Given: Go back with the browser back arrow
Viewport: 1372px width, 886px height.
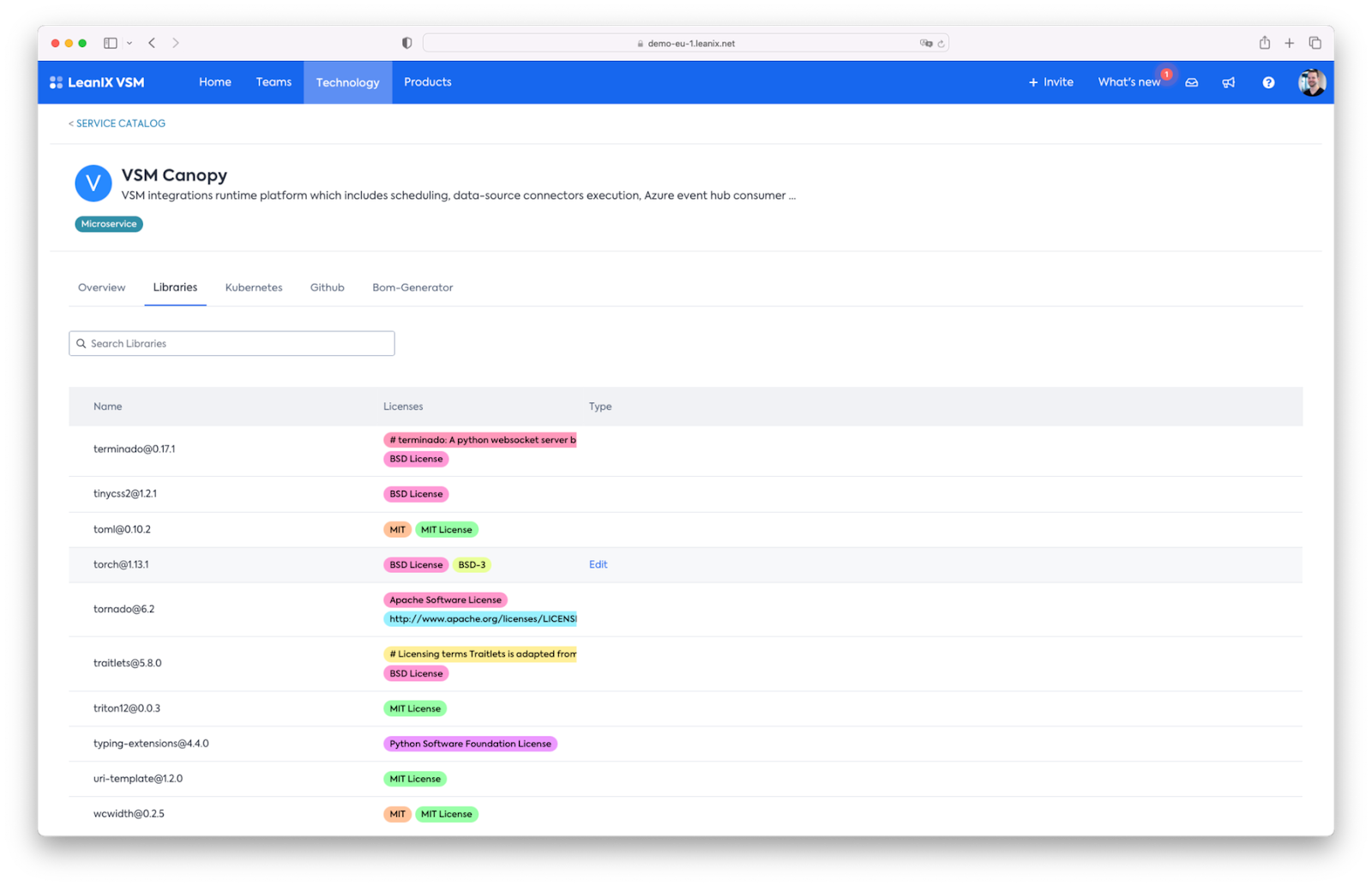Looking at the screenshot, I should pyautogui.click(x=152, y=43).
